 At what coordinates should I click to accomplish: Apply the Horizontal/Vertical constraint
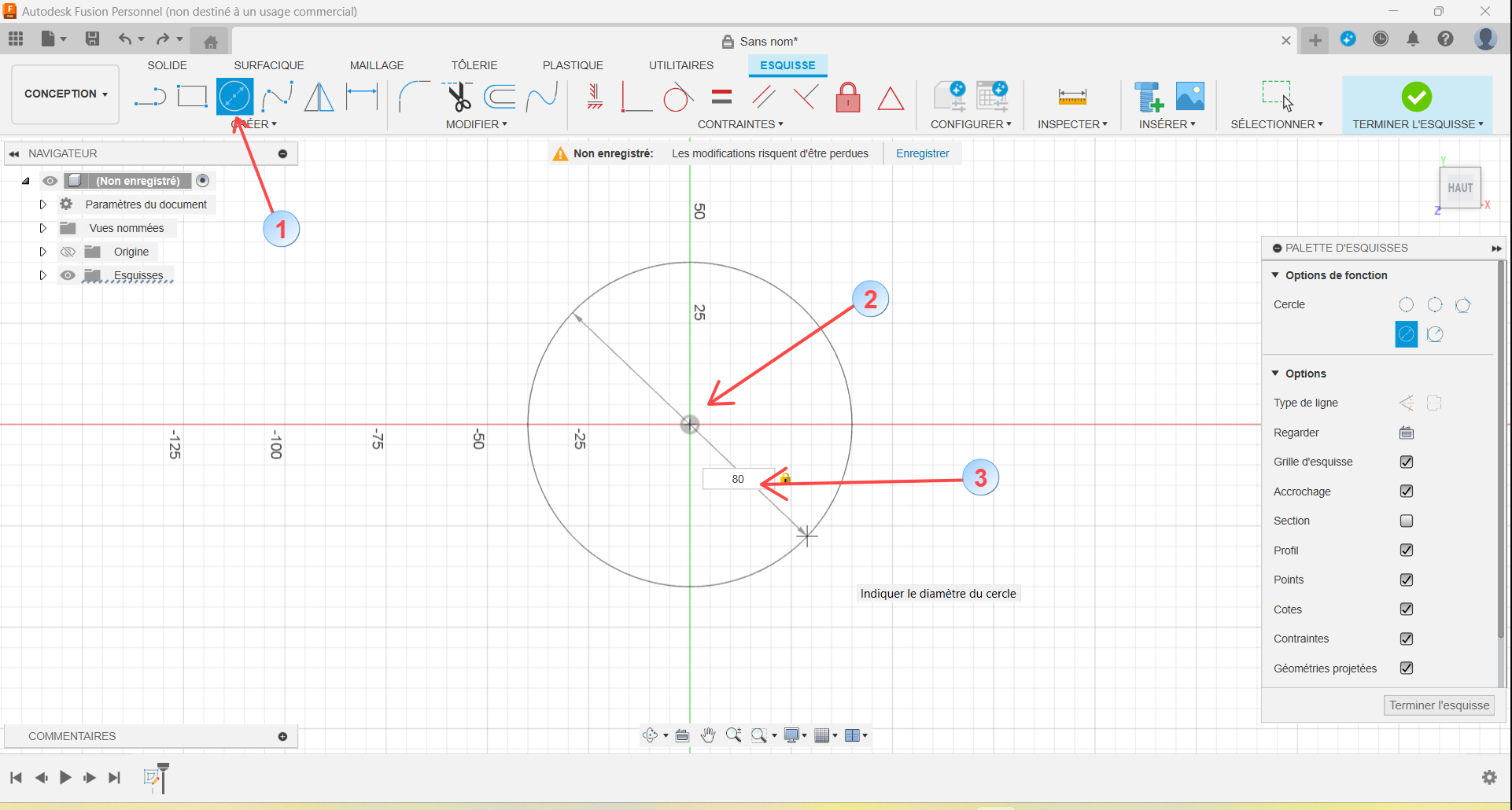tap(595, 97)
